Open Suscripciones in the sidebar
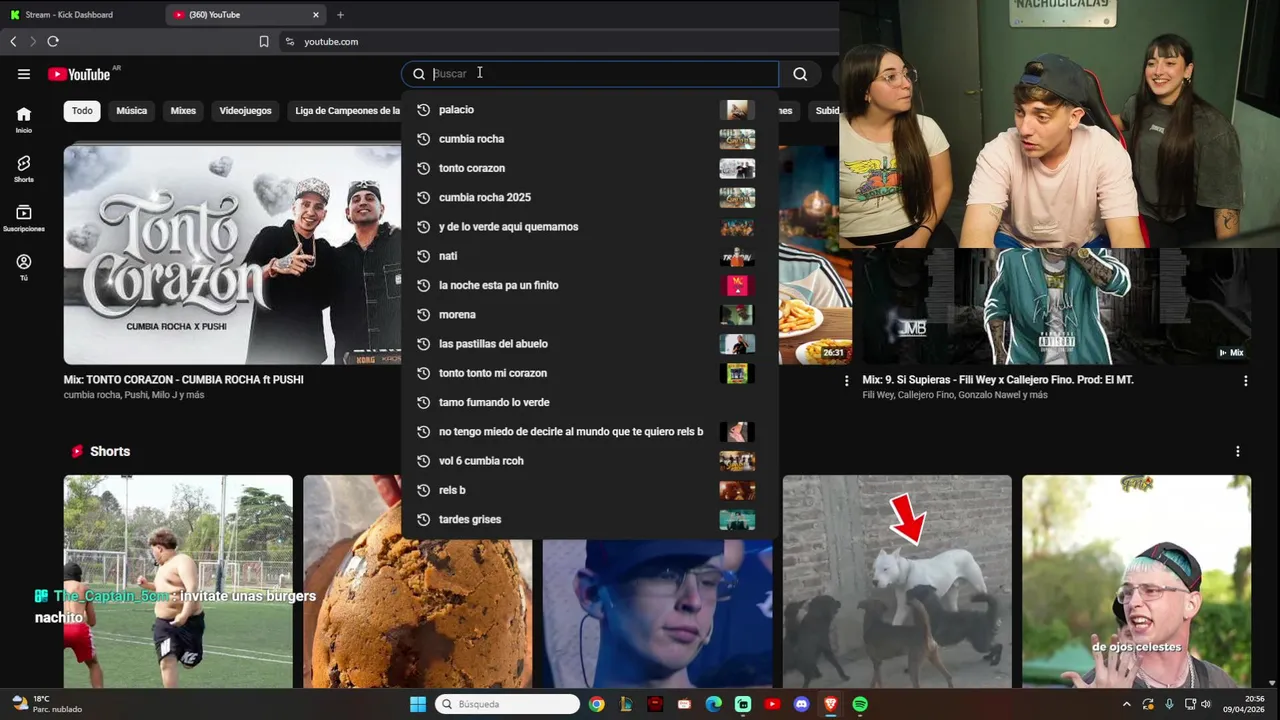Viewport: 1280px width, 720px height. (x=24, y=218)
